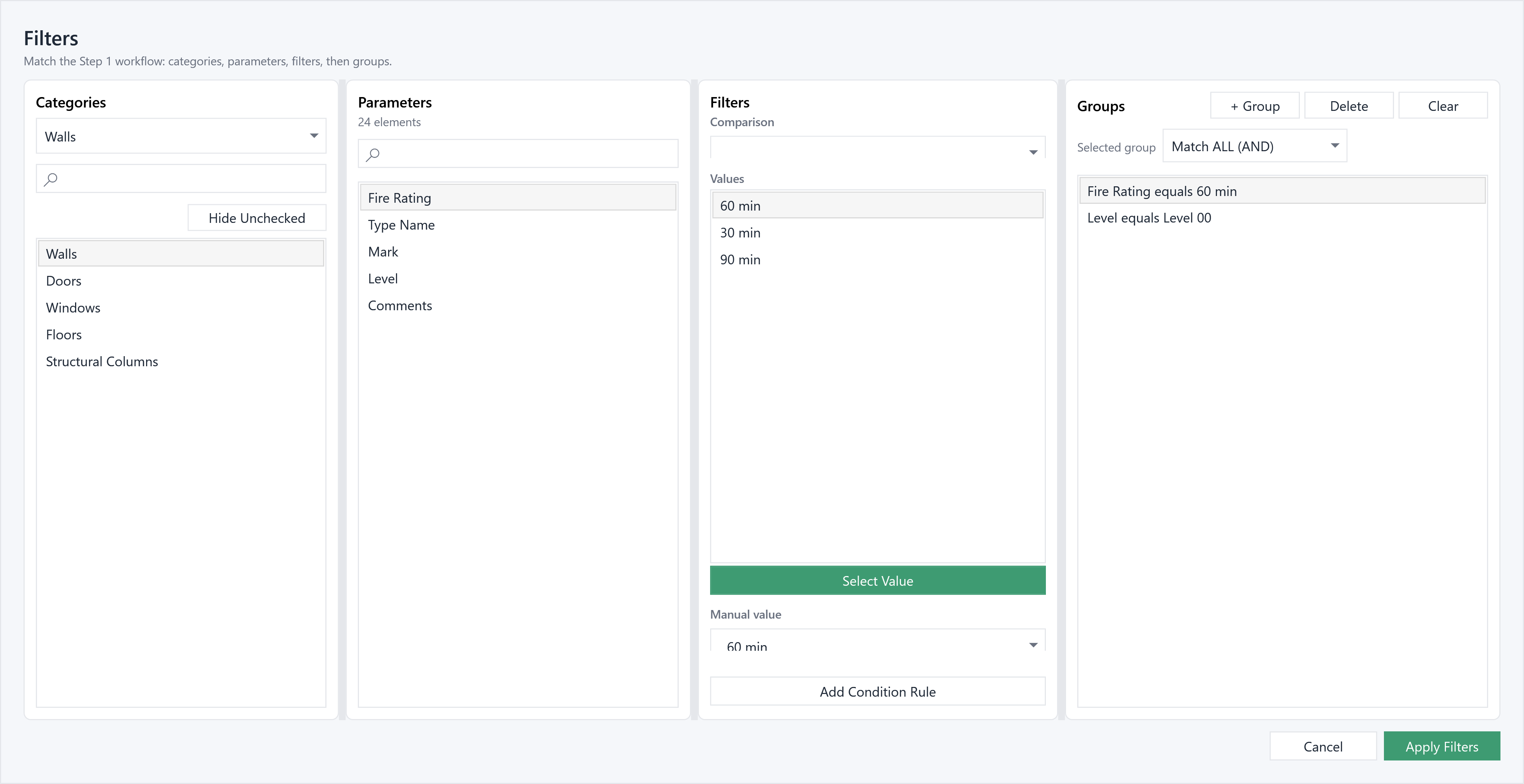Open the Match ALL (AND) group dropdown
The height and width of the screenshot is (784, 1524).
1254,146
